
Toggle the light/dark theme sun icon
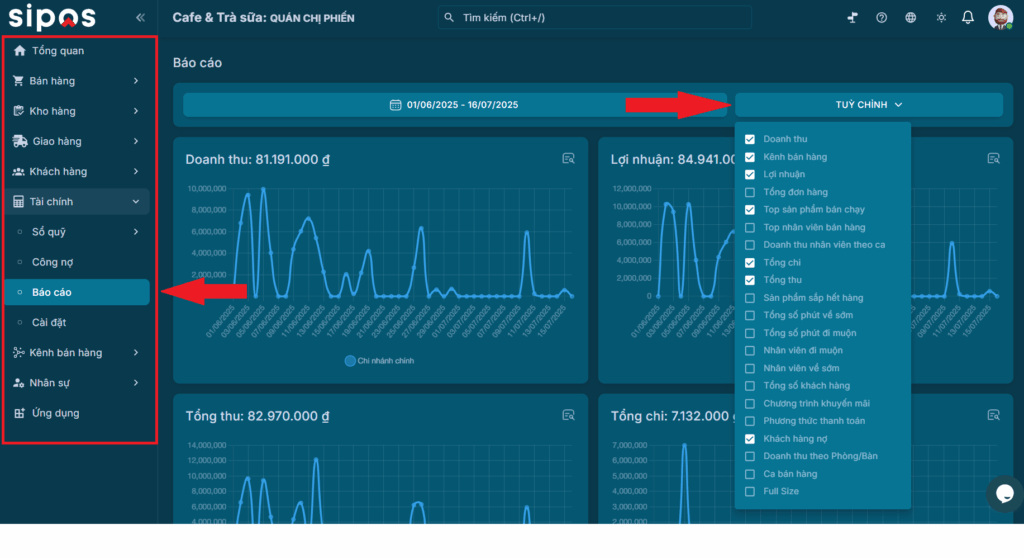[x=940, y=18]
